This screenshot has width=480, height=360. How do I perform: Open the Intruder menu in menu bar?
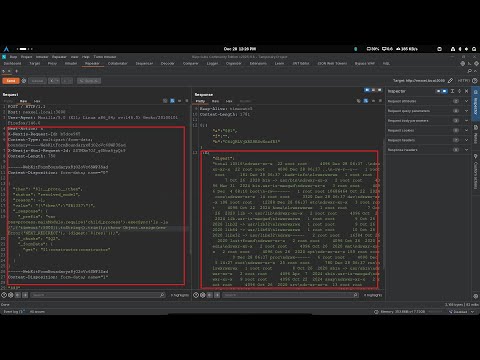point(42,57)
